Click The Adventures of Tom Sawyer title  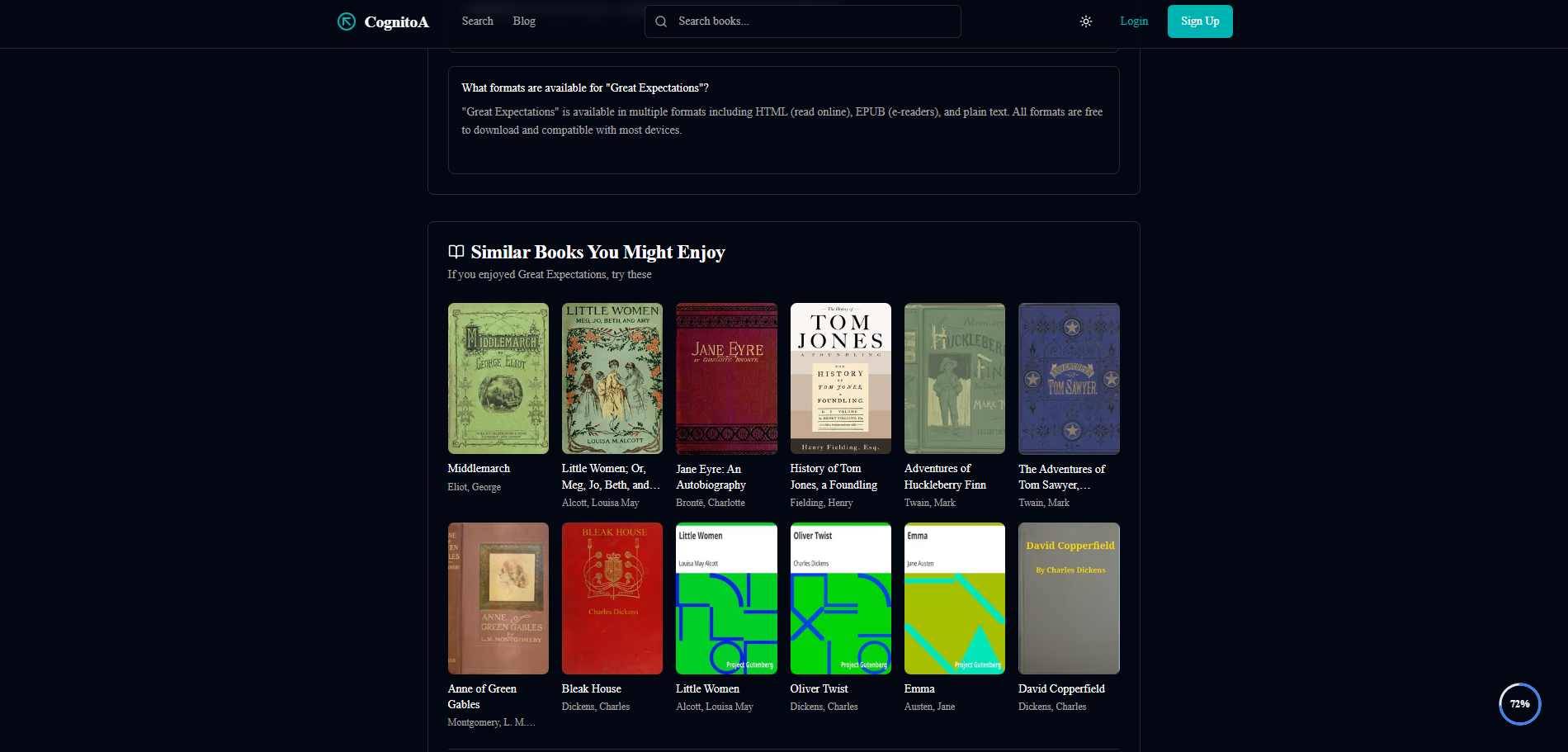tap(1061, 477)
